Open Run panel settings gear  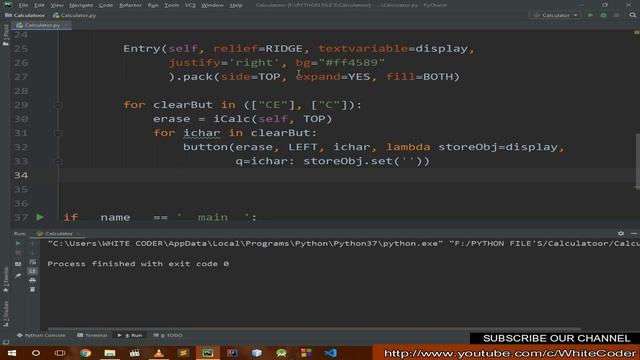(x=621, y=233)
